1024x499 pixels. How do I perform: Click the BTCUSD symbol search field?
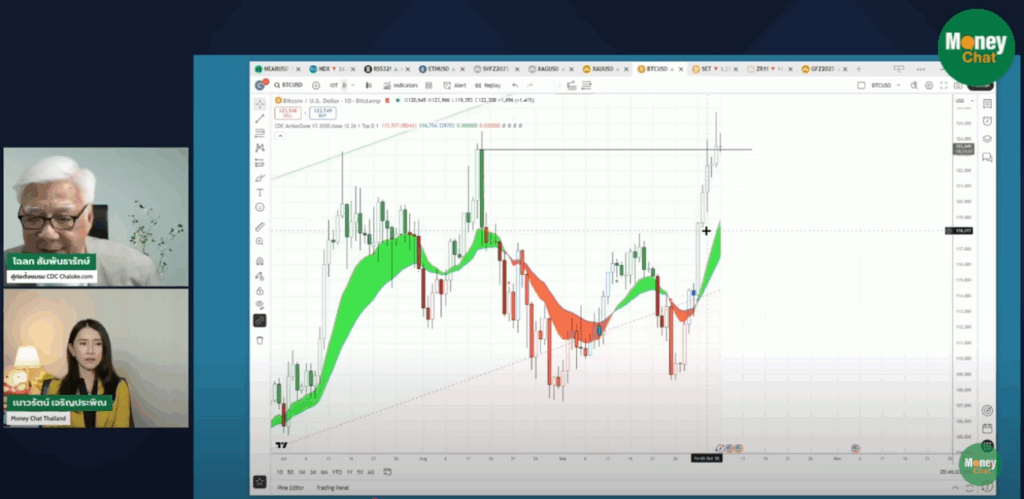(x=289, y=86)
